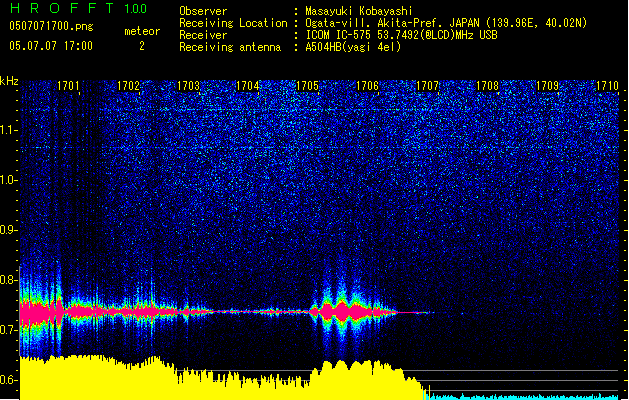629x400 pixels.
Task: Click the strong meteor echo burst near 1705
Action: [x=351, y=312]
